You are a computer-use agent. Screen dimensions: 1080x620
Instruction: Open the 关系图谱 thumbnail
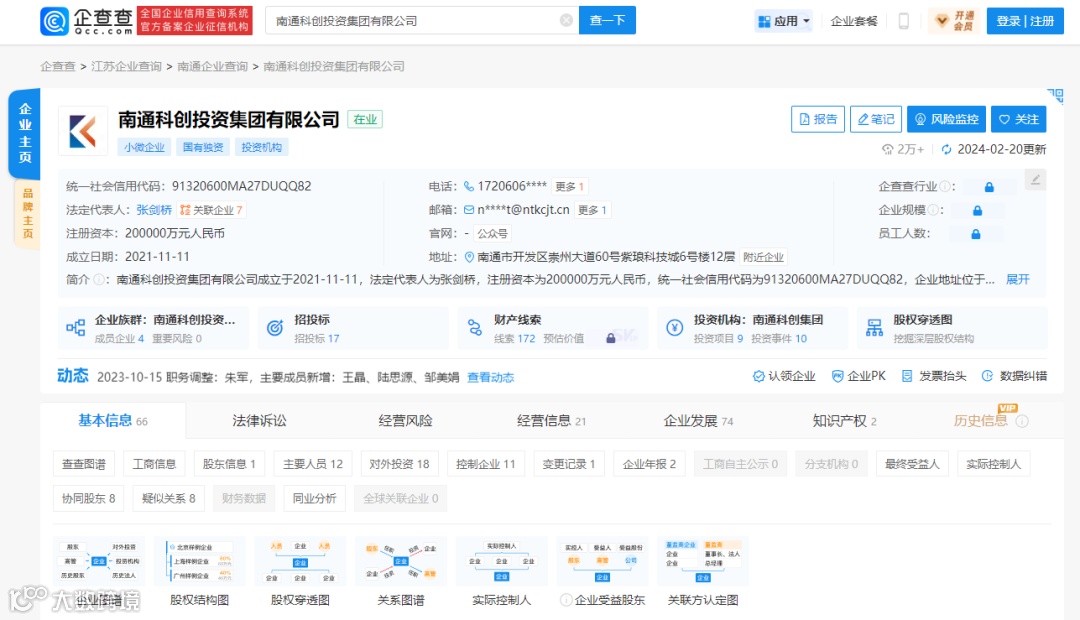point(401,572)
